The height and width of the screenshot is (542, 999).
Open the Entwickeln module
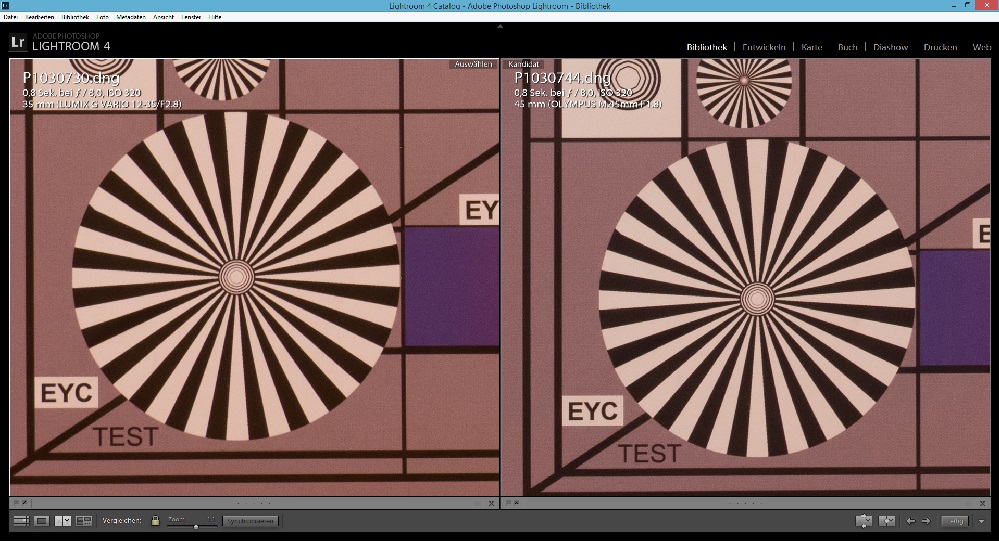click(764, 47)
